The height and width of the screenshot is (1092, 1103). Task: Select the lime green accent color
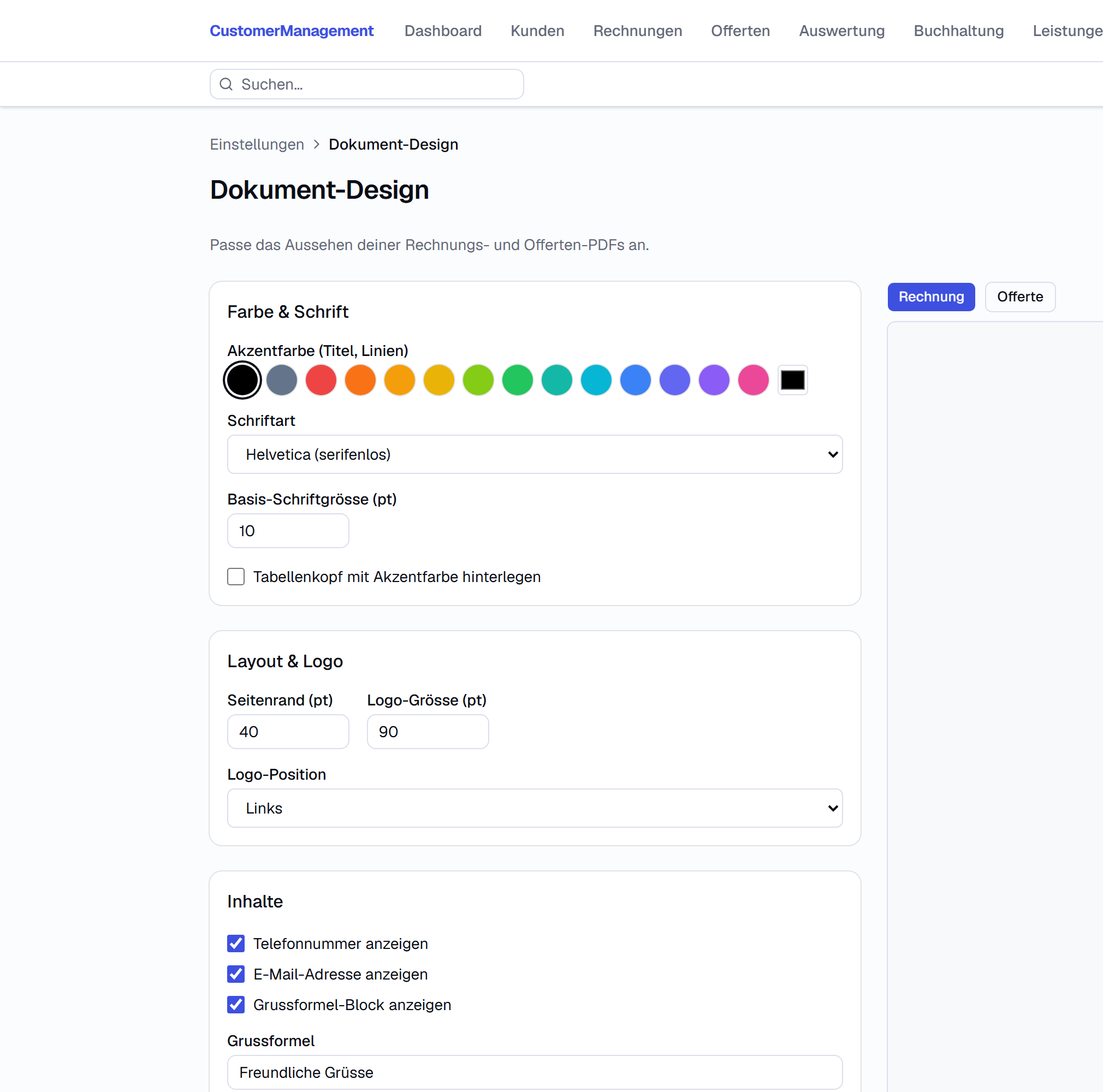pyautogui.click(x=478, y=379)
